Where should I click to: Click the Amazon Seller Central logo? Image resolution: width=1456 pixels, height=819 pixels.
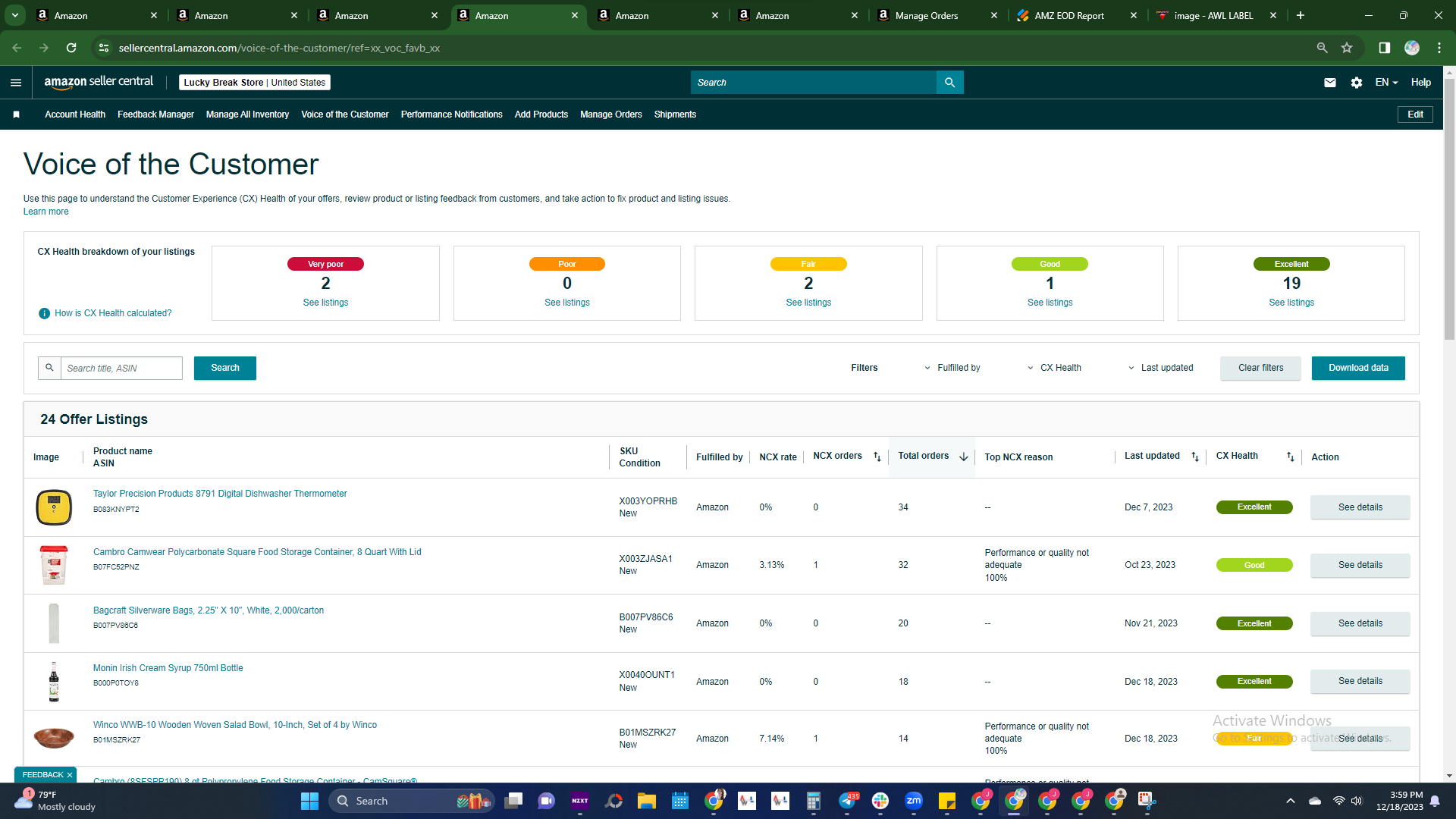pos(99,82)
